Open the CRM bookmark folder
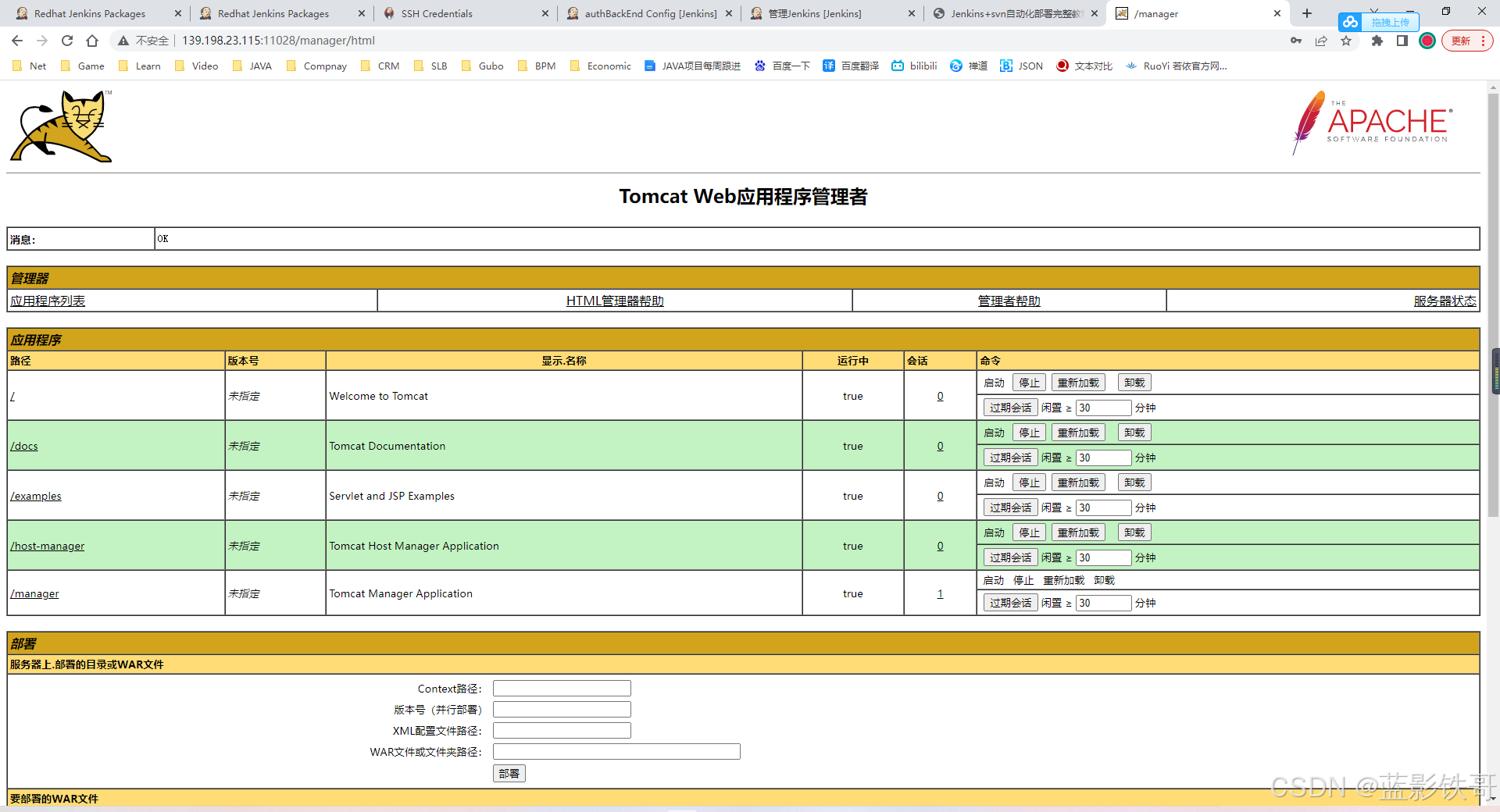 (x=380, y=66)
